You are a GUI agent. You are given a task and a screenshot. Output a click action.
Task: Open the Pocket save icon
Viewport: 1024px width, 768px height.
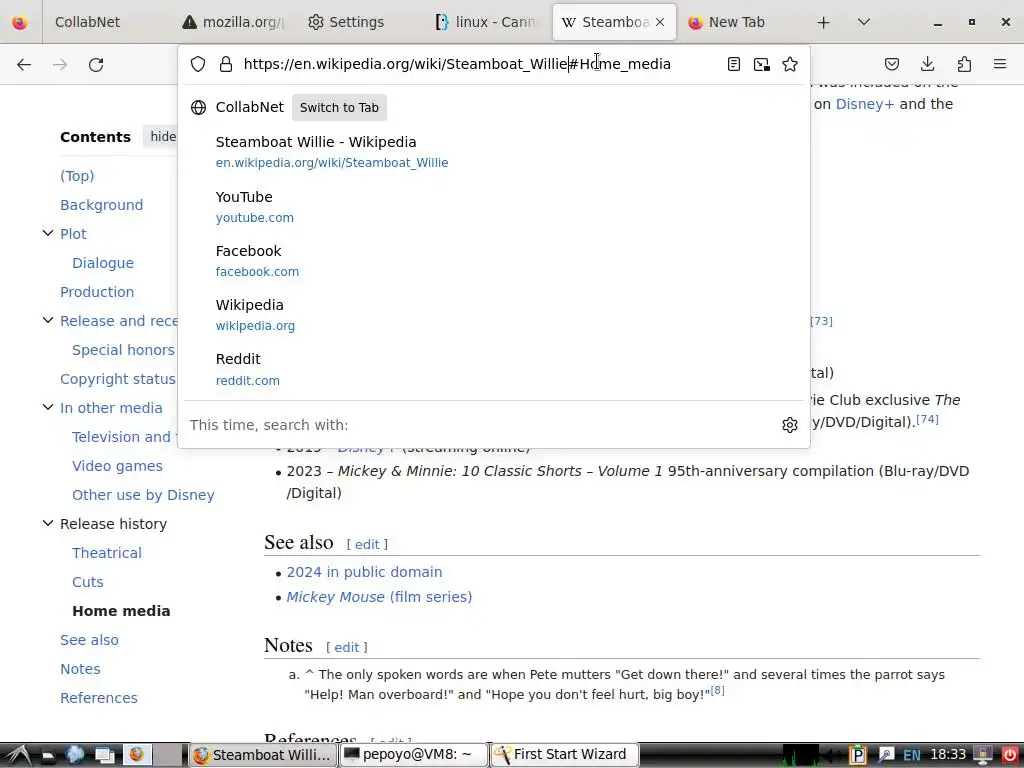(x=891, y=64)
